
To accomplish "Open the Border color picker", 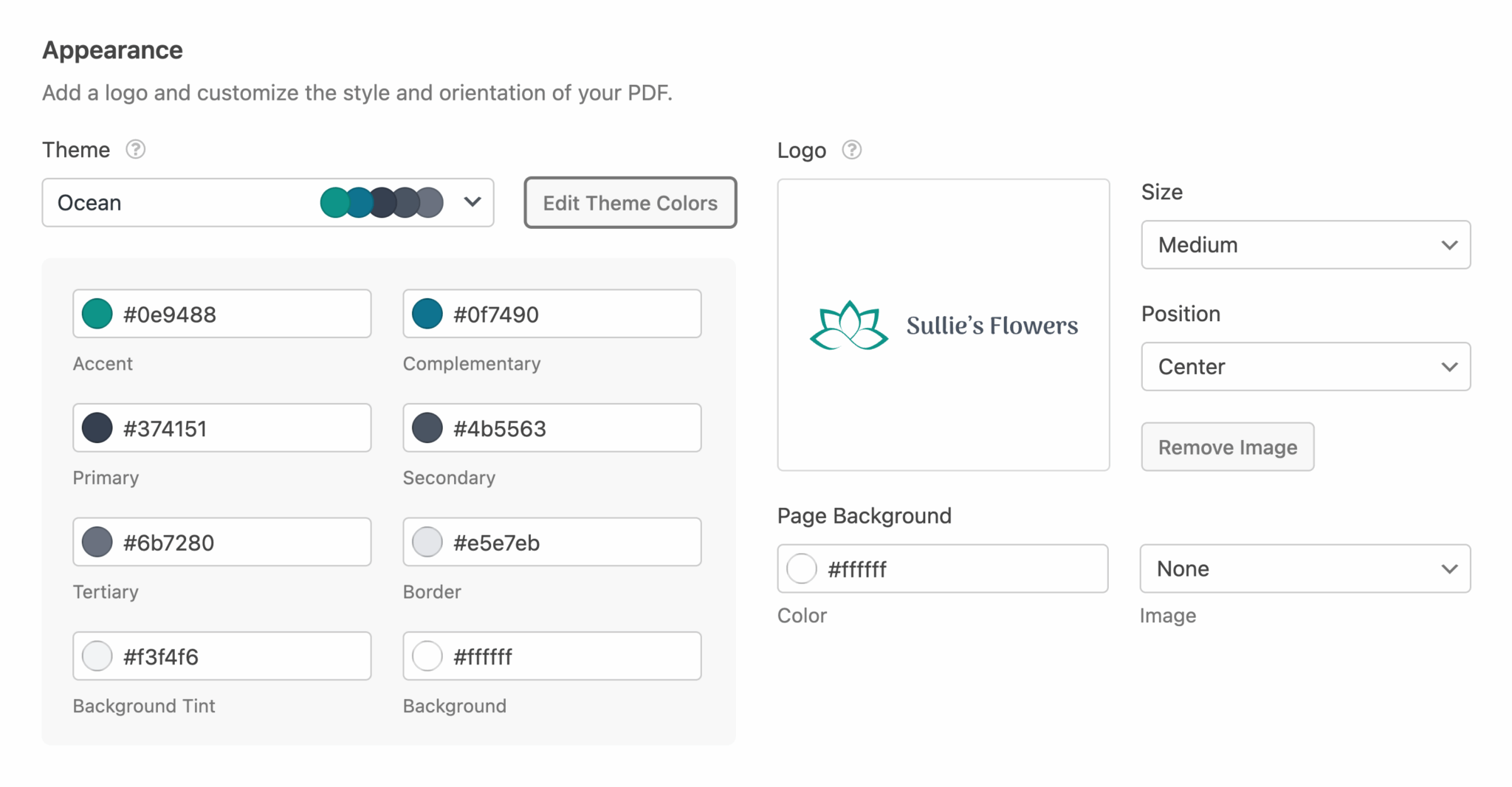I will click(427, 541).
